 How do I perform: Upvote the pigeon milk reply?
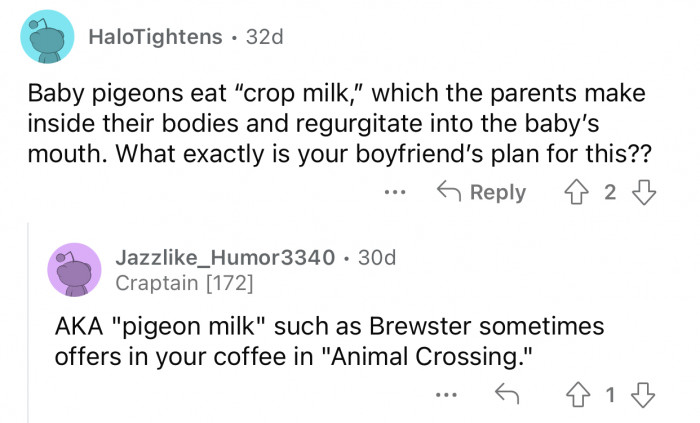[x=575, y=398]
